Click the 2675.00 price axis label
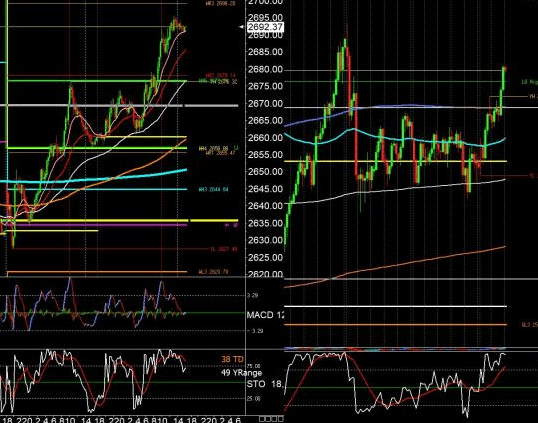Screen dimensions: 538x423 click(265, 86)
